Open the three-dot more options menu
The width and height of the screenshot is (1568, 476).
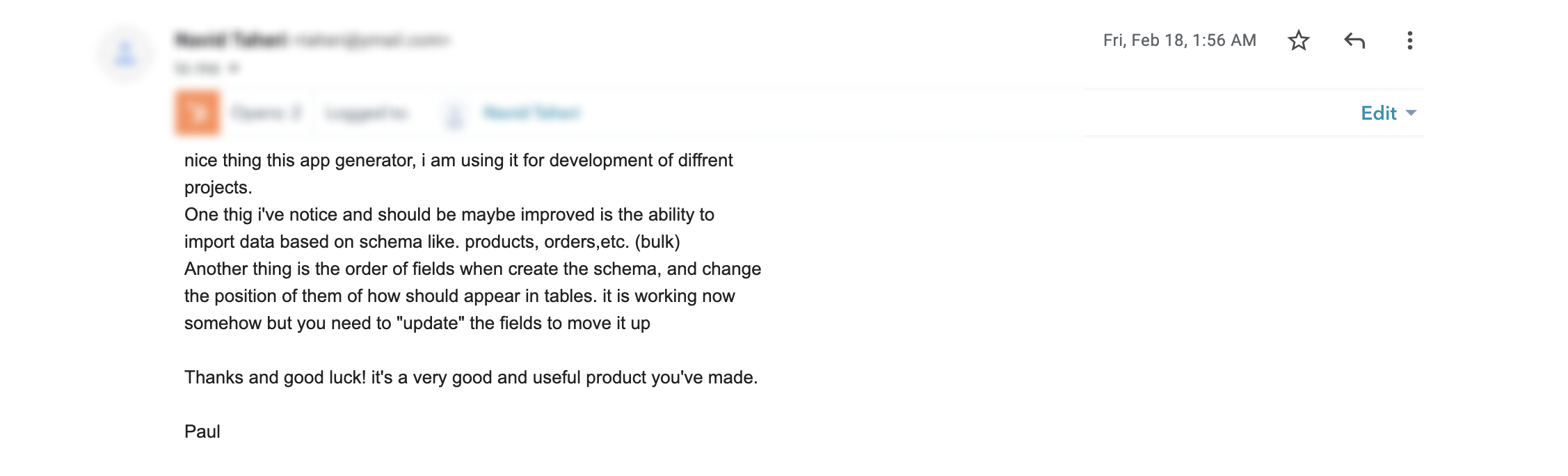(1409, 40)
